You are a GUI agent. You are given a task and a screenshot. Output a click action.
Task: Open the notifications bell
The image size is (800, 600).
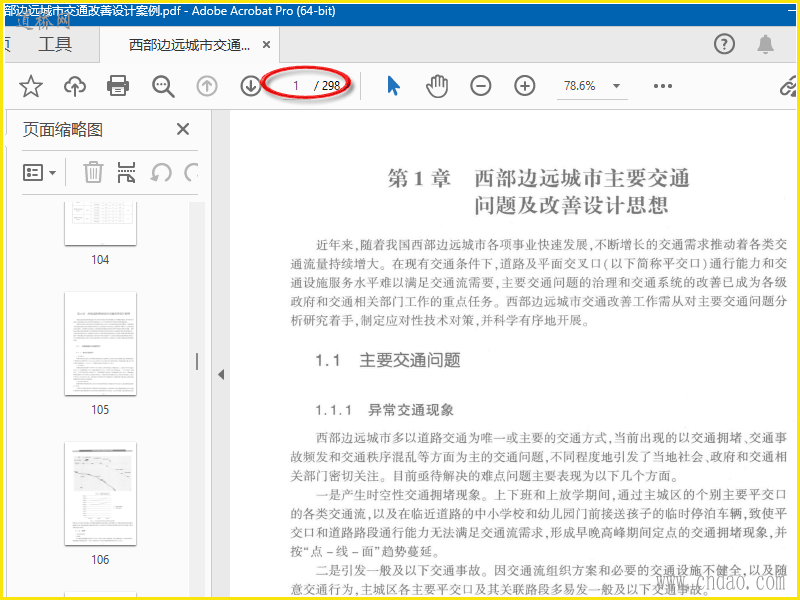(765, 44)
